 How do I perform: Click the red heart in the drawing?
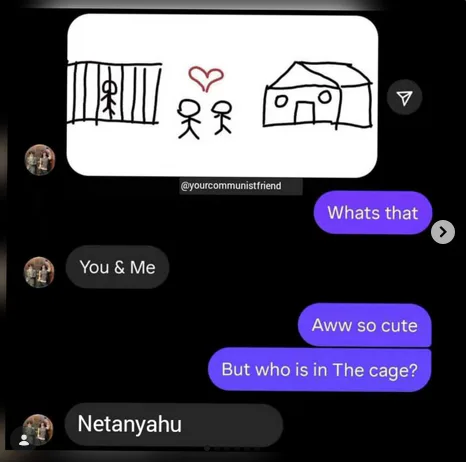206,78
